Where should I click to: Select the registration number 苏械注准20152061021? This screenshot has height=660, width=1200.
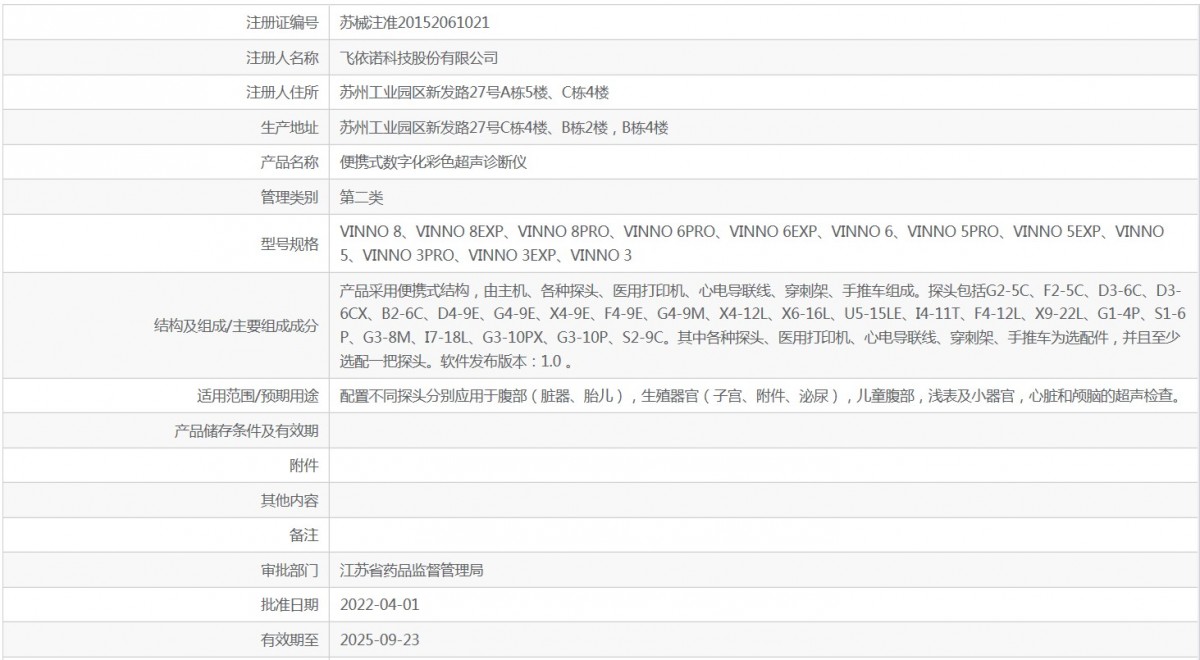(414, 21)
